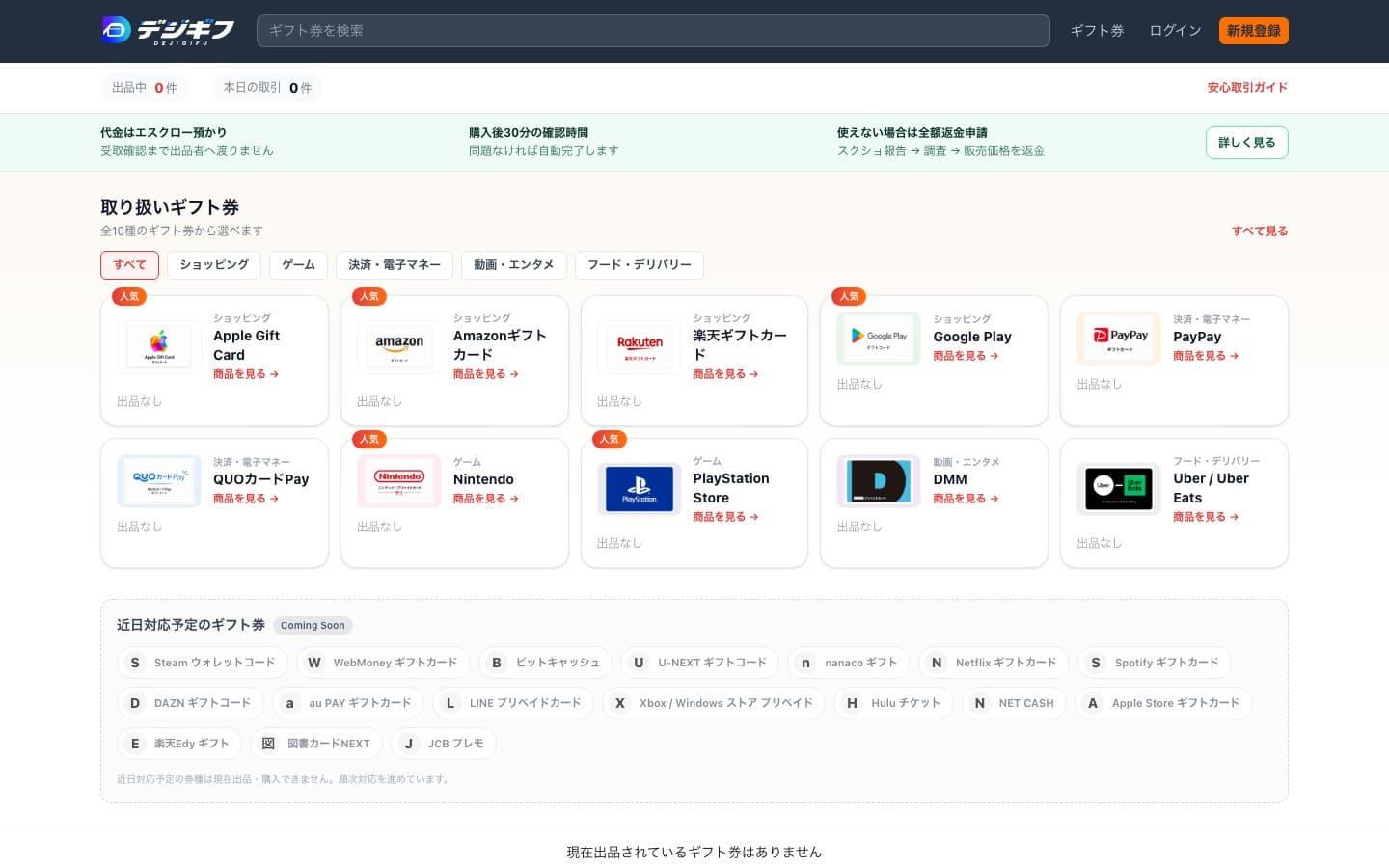Click the 人気 badge on Apple Gift Card
The image size is (1389, 868).
(x=129, y=296)
